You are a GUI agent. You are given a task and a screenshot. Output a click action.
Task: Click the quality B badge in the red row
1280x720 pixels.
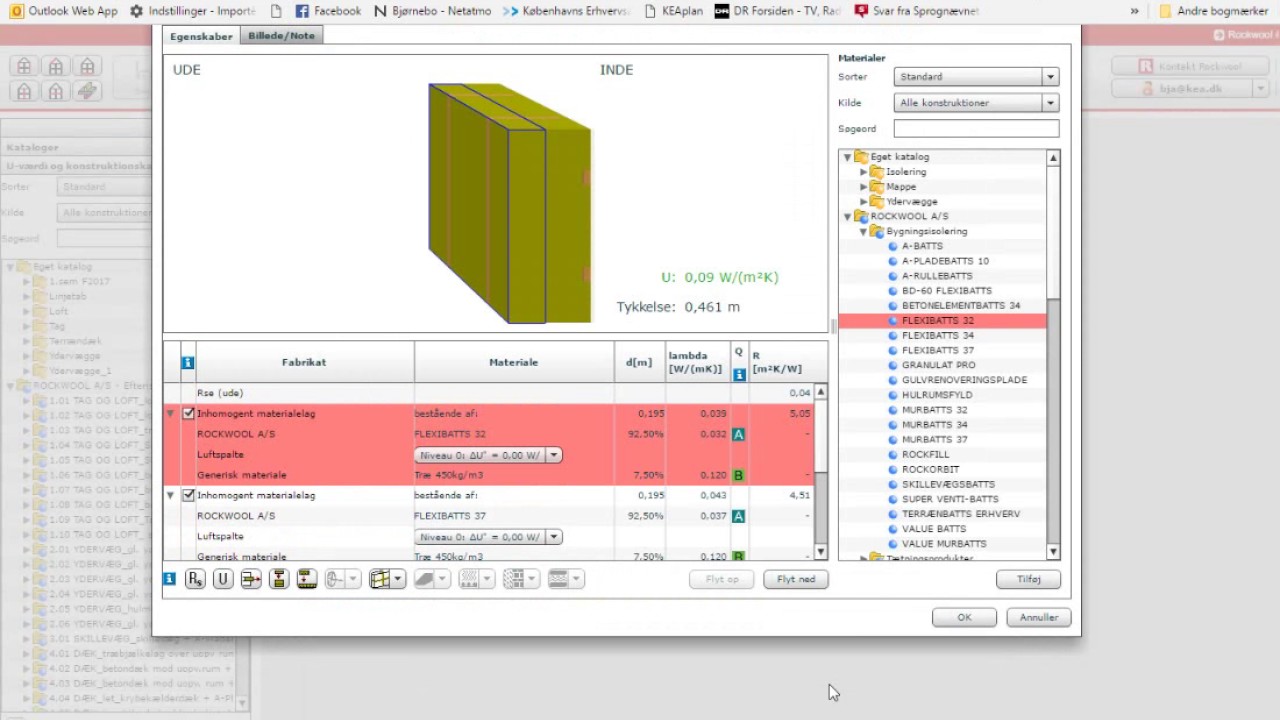[x=739, y=475]
